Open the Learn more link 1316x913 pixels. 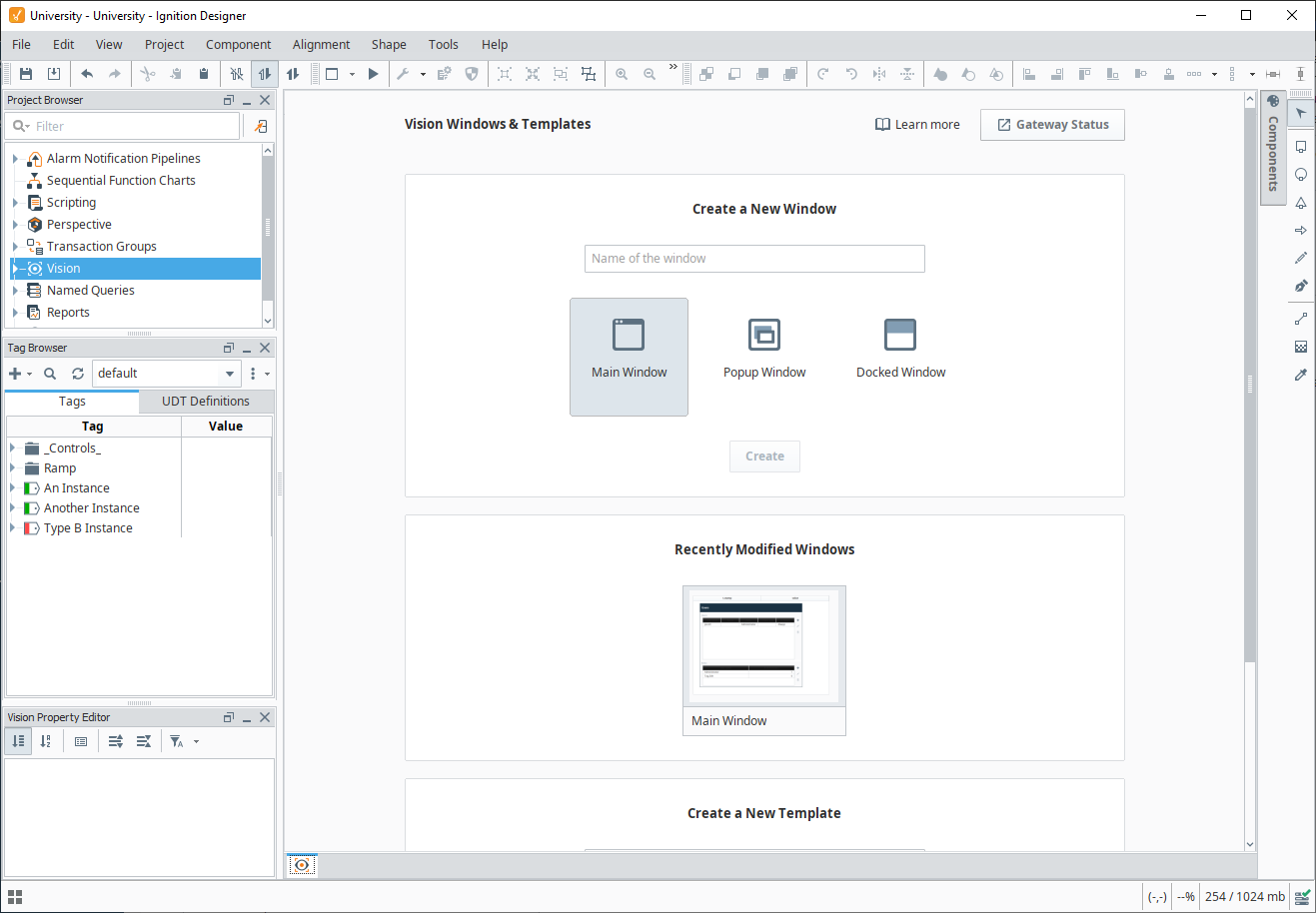point(917,125)
